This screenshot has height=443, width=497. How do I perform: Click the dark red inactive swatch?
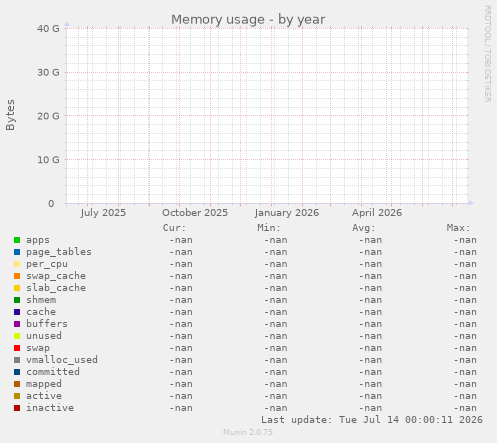[x=17, y=408]
